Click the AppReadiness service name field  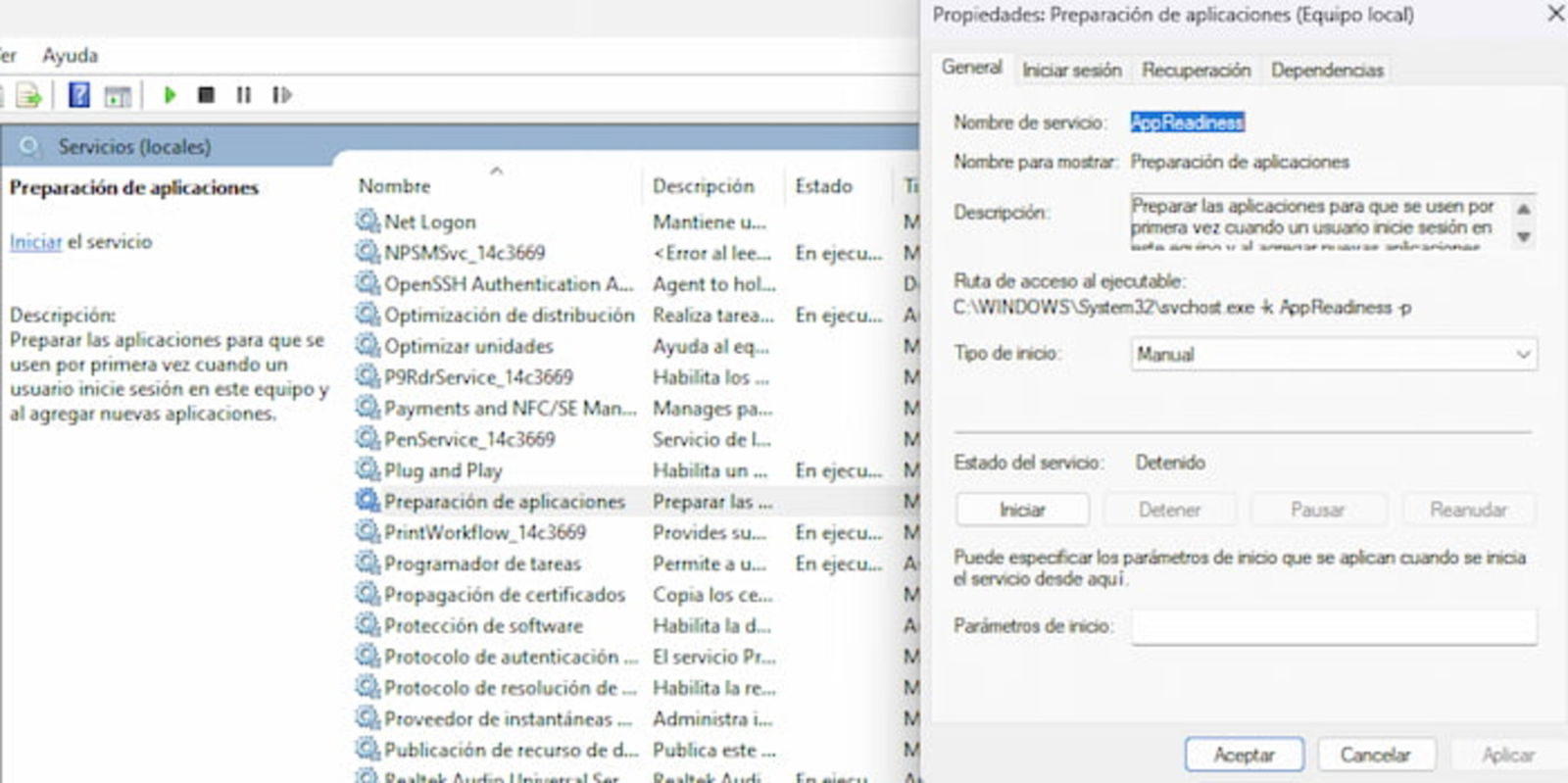pyautogui.click(x=1187, y=122)
